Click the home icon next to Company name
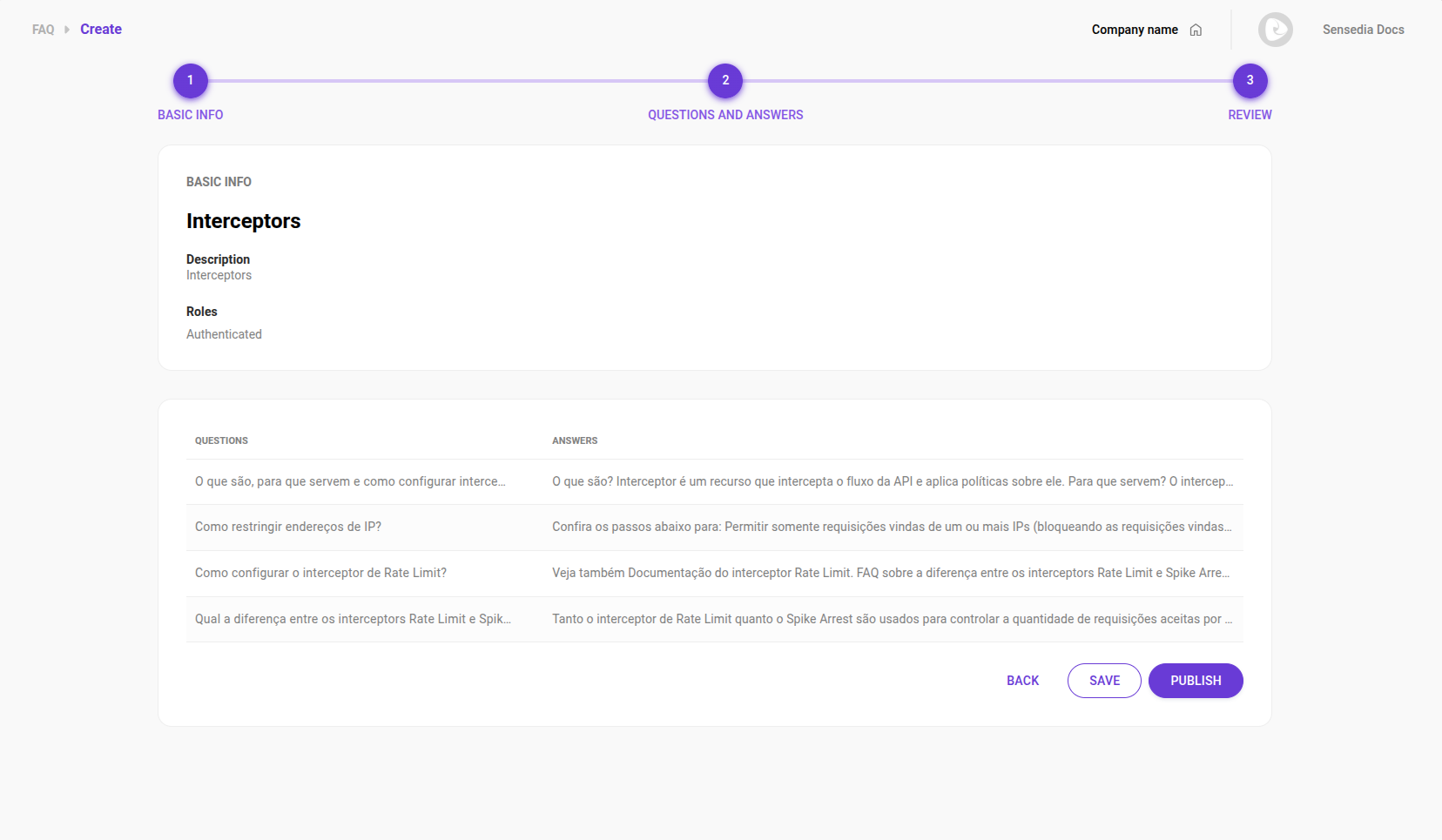The image size is (1442, 840). (1196, 29)
